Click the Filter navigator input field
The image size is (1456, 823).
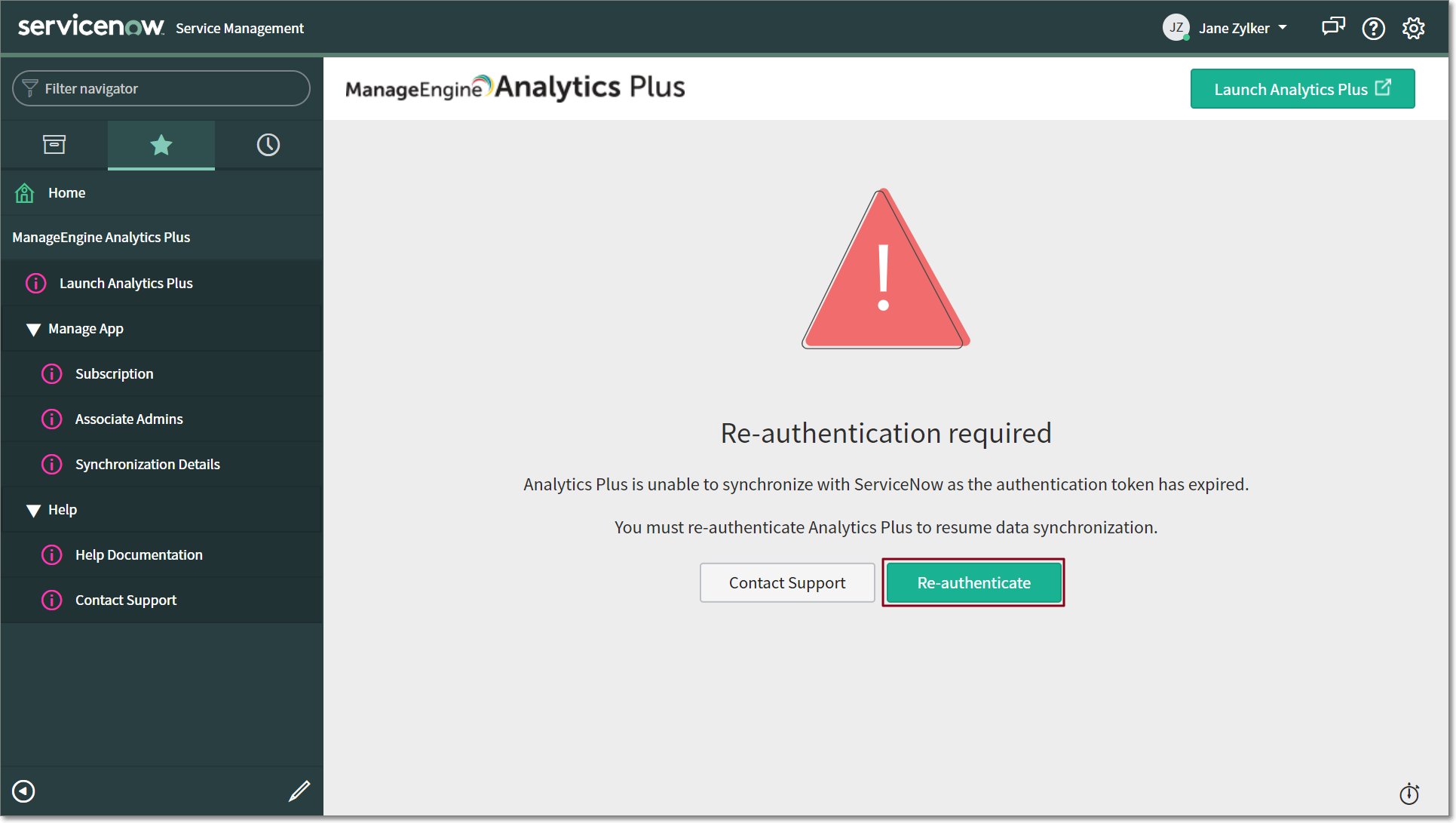pyautogui.click(x=161, y=89)
